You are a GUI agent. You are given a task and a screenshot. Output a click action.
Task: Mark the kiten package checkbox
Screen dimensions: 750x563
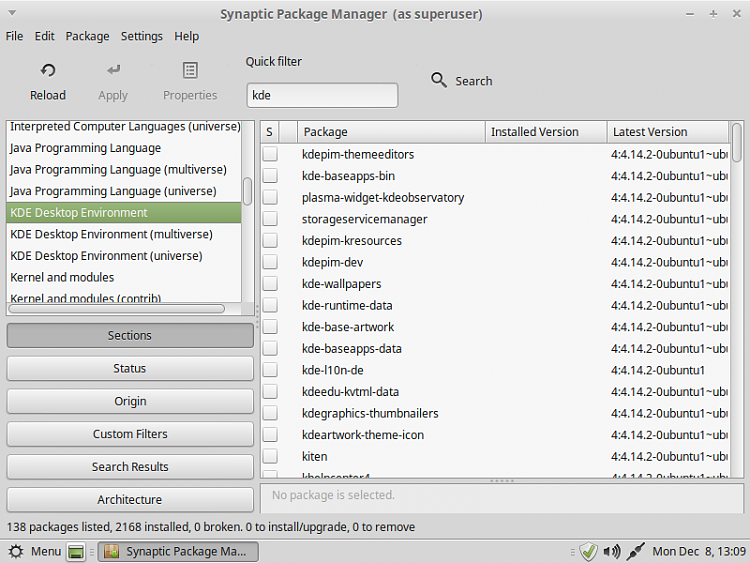[270, 456]
